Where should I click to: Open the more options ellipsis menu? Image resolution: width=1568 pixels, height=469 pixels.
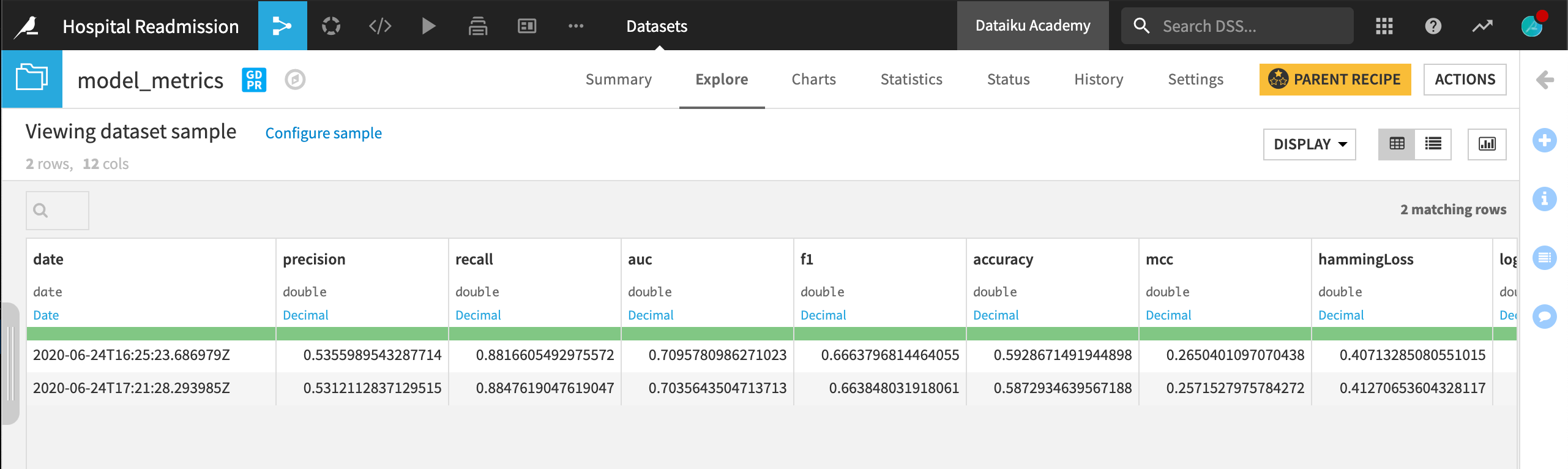tap(576, 26)
